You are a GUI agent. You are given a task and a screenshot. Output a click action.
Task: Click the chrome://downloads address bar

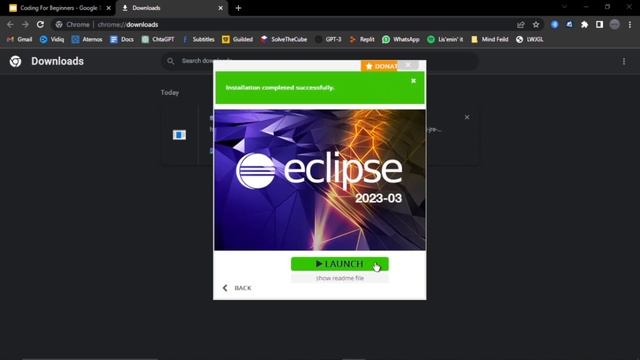(x=286, y=24)
